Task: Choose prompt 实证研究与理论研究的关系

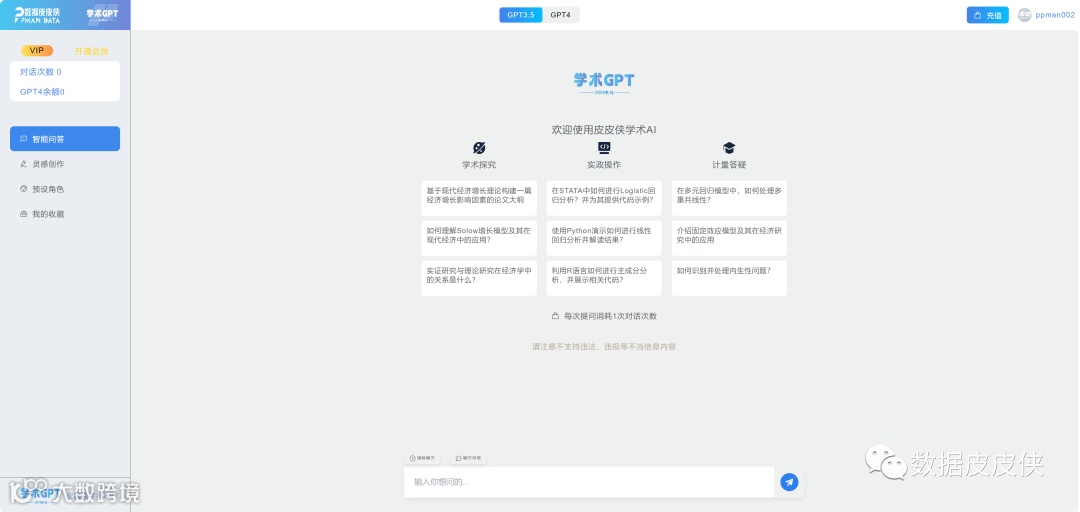Action: point(479,278)
